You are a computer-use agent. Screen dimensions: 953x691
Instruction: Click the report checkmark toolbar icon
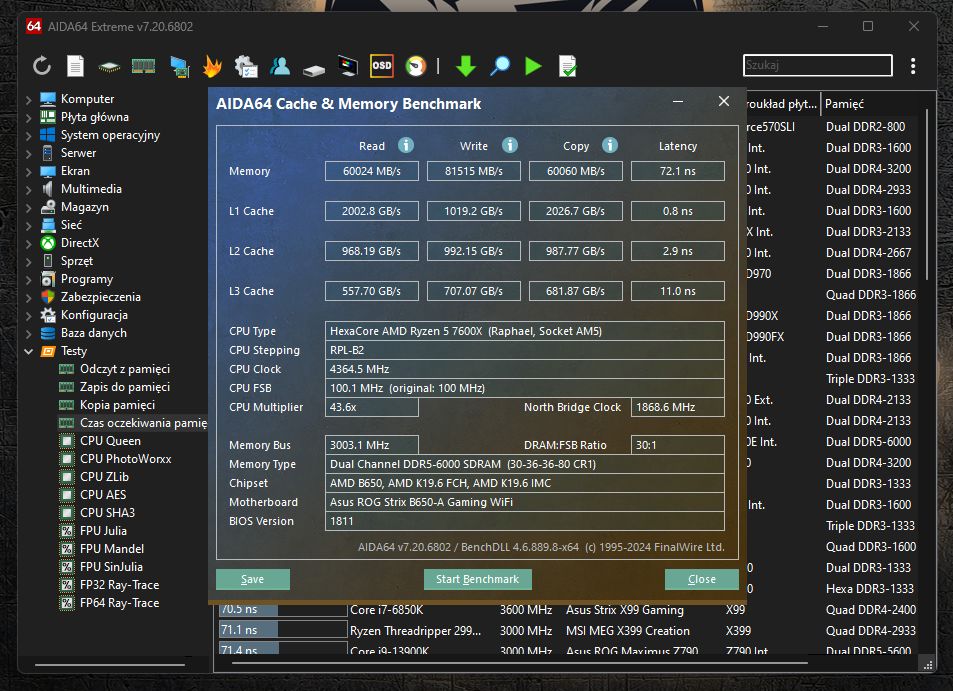click(567, 66)
